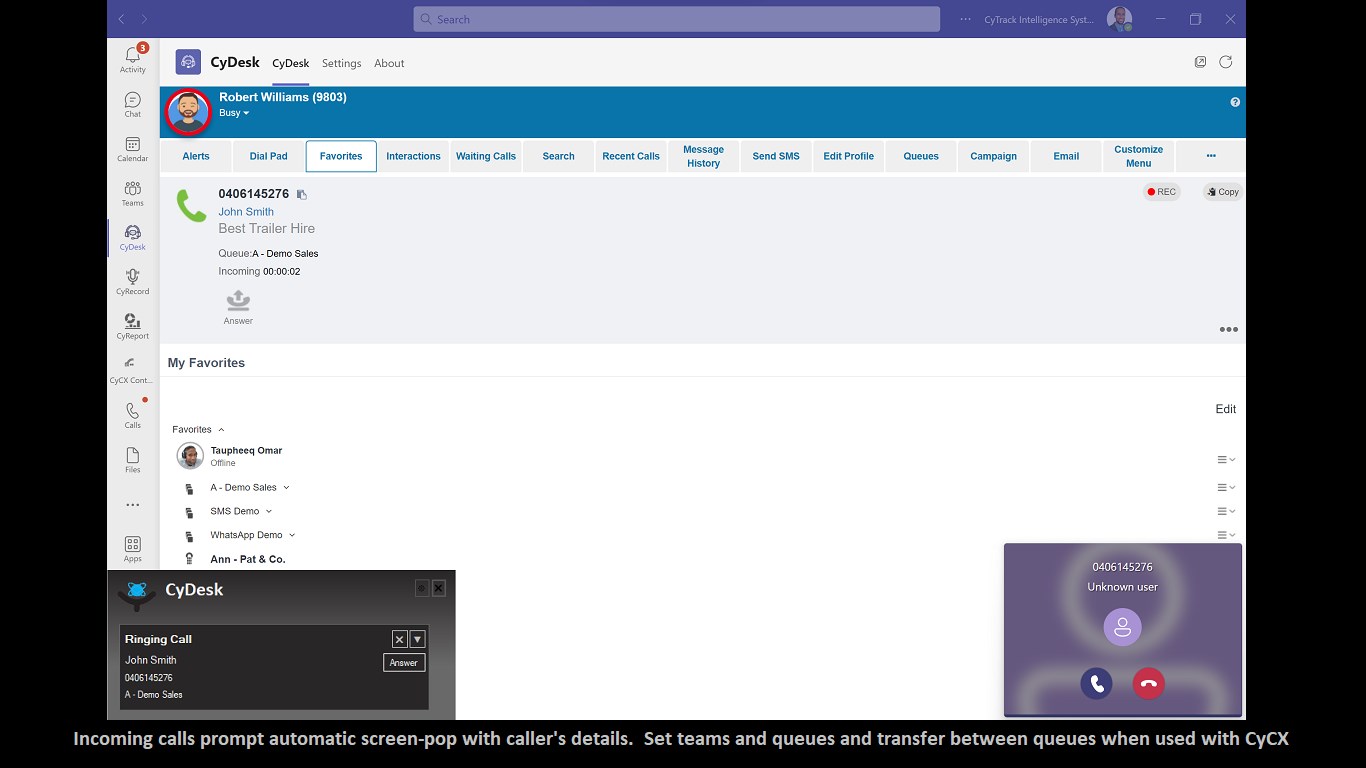Image resolution: width=1366 pixels, height=768 pixels.
Task: Expand the SMS Demo favorite
Action: tap(269, 512)
